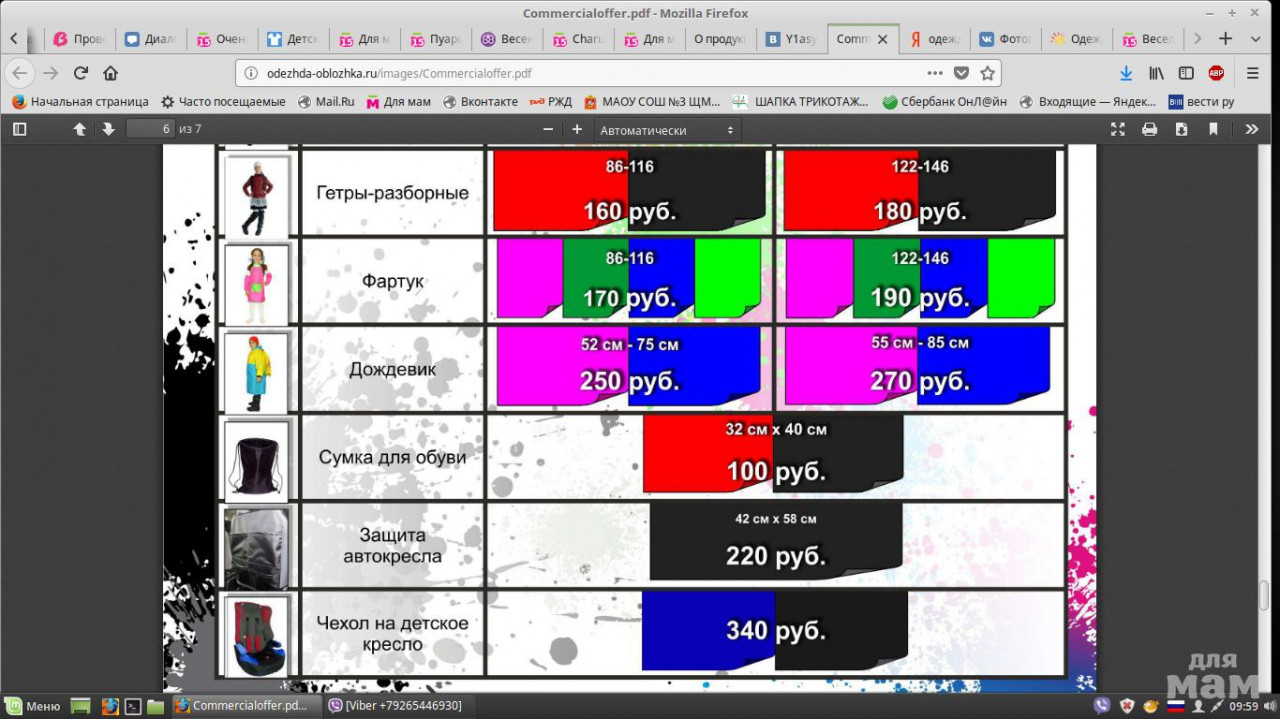Bookmark this page with the star
Image resolution: width=1280 pixels, height=719 pixels.
point(987,73)
